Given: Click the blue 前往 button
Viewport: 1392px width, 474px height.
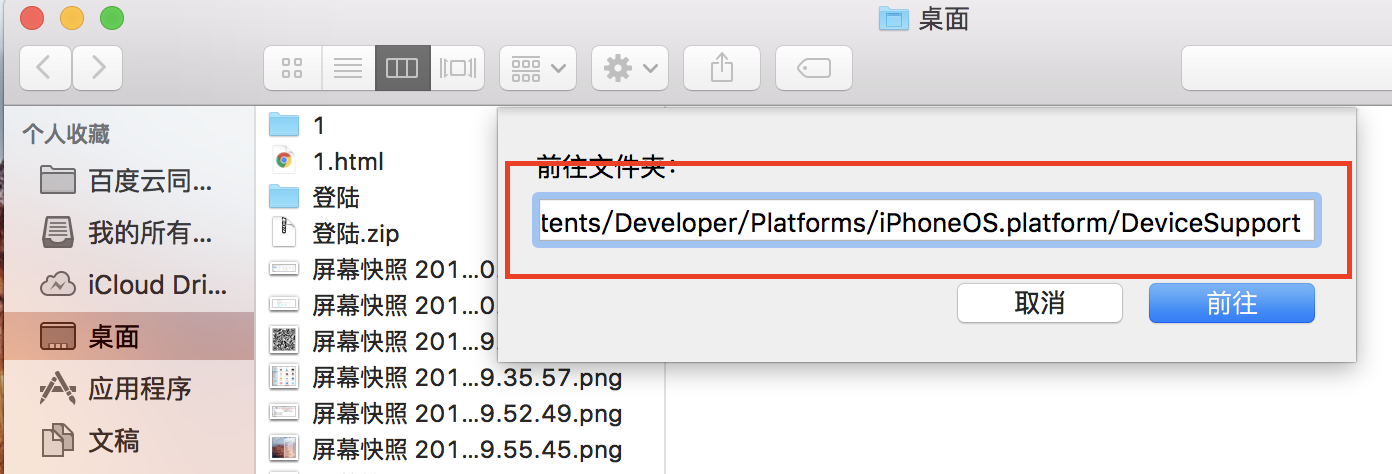Looking at the screenshot, I should pos(1232,303).
